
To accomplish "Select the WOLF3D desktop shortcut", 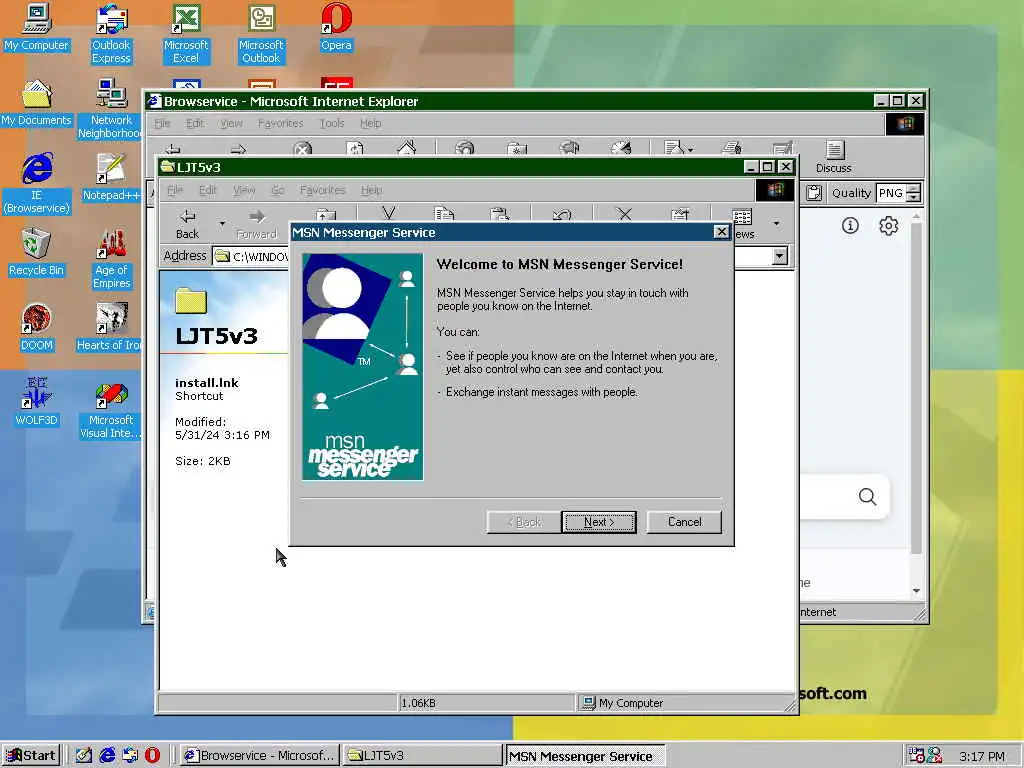I will tap(37, 403).
